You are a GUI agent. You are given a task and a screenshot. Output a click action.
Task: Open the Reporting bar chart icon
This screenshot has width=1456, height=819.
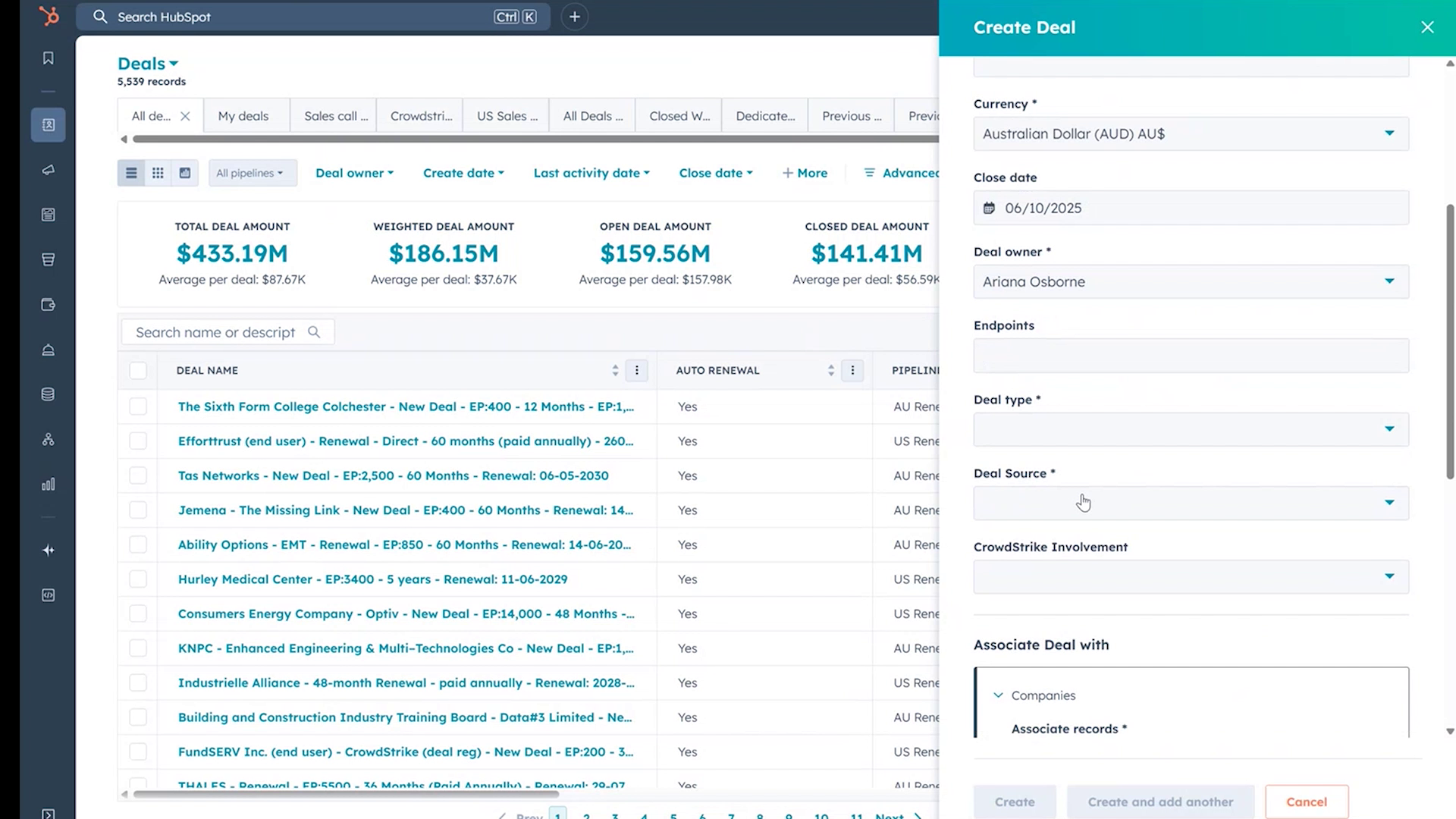click(x=48, y=484)
